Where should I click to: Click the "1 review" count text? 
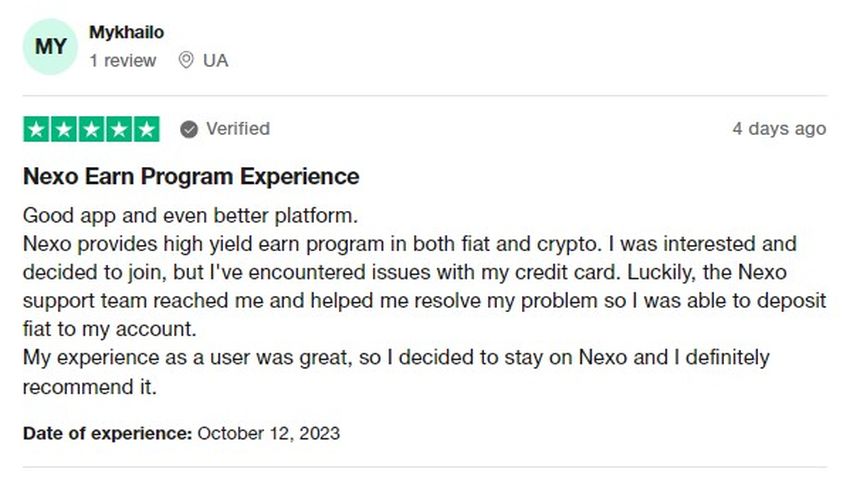pos(123,61)
